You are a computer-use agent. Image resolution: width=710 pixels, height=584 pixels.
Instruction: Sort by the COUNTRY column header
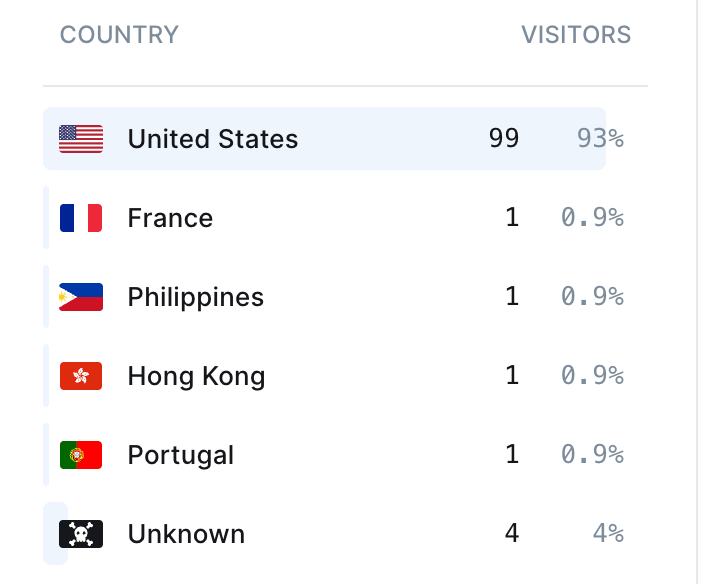(x=119, y=35)
